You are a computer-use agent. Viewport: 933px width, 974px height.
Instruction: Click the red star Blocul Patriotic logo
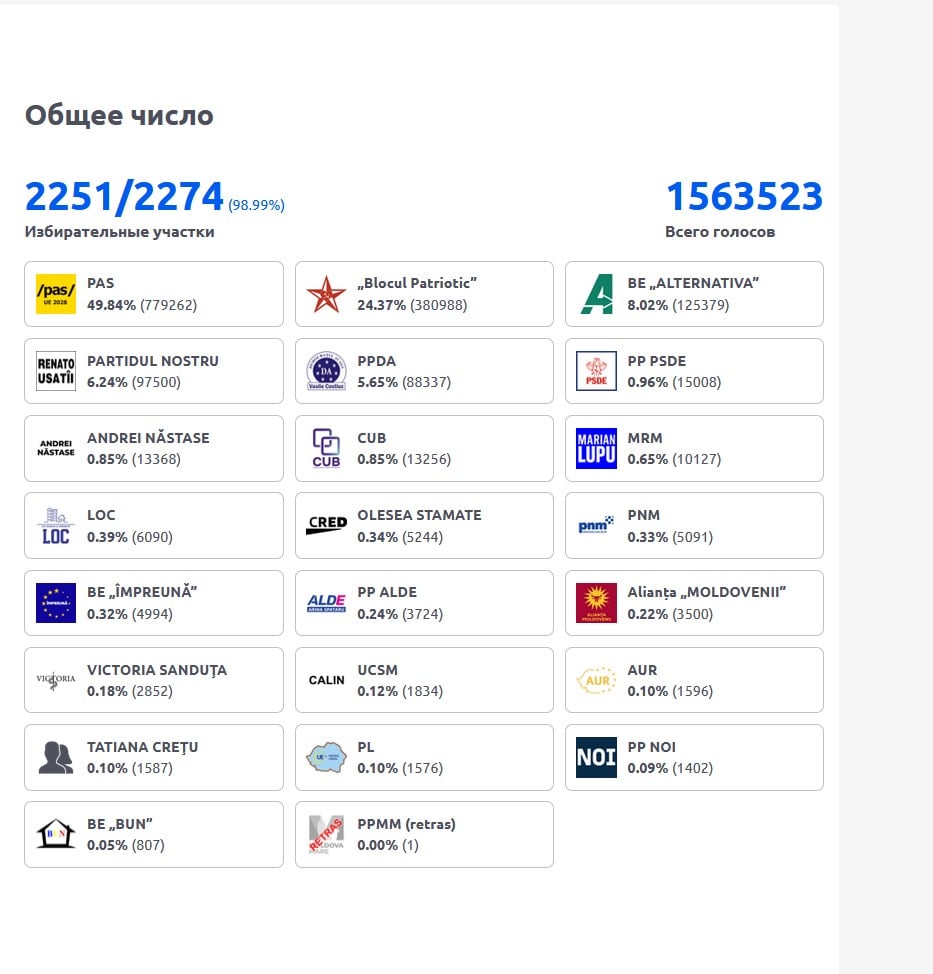pos(326,294)
